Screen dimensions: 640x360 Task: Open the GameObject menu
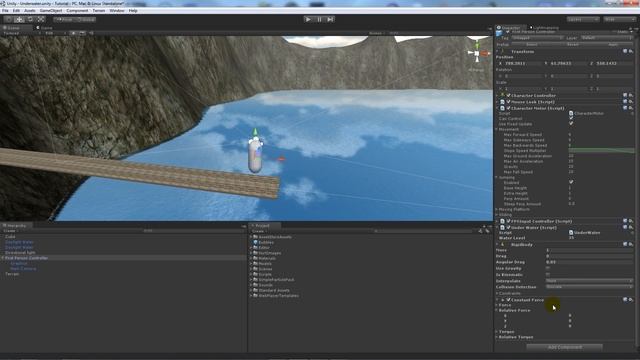point(51,11)
